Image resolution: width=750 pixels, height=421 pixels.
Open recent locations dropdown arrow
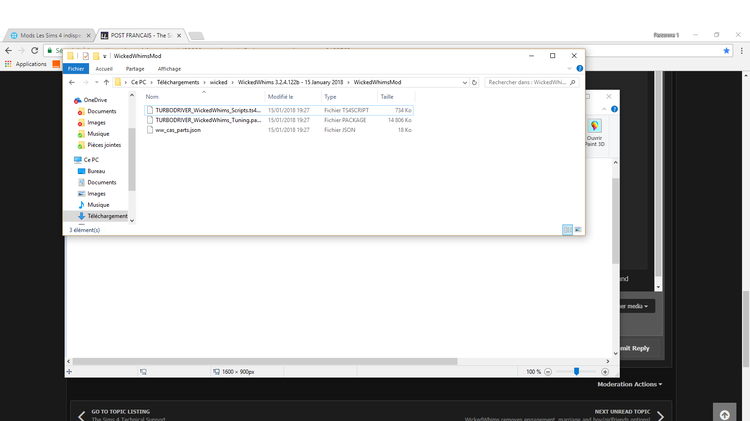[96, 82]
